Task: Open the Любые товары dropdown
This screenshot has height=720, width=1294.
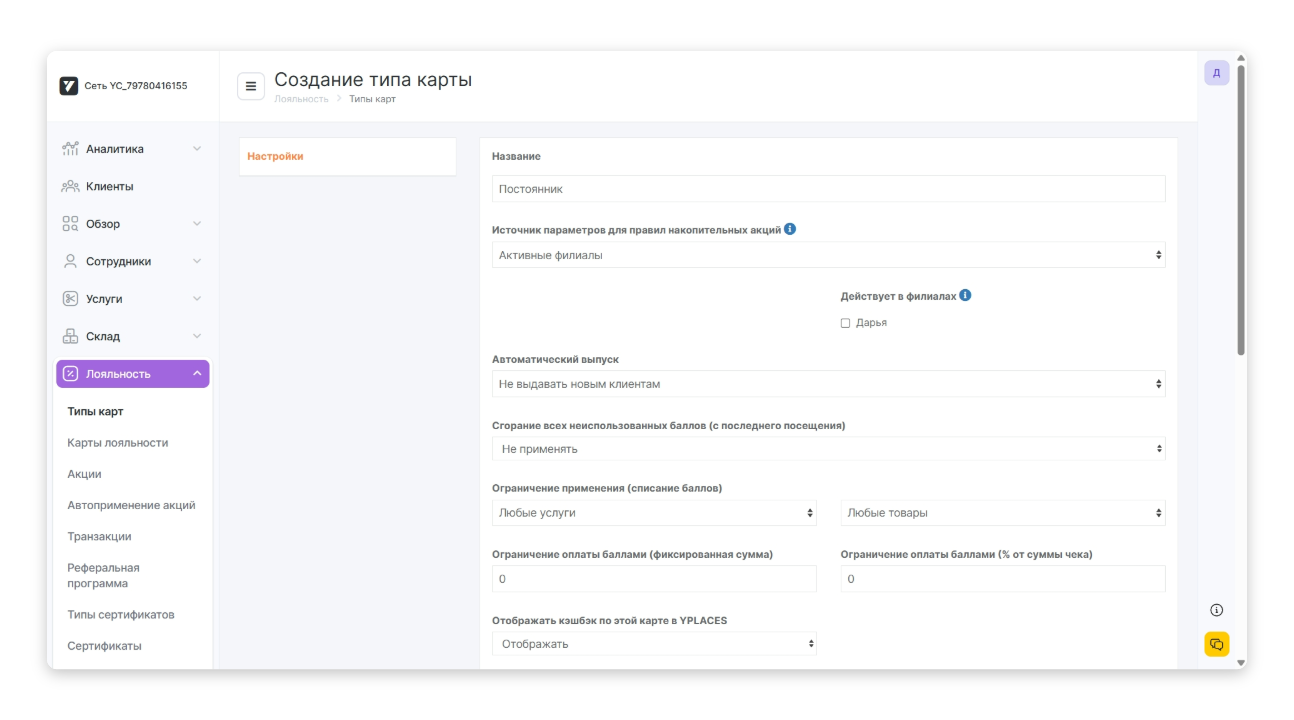Action: coord(1003,513)
